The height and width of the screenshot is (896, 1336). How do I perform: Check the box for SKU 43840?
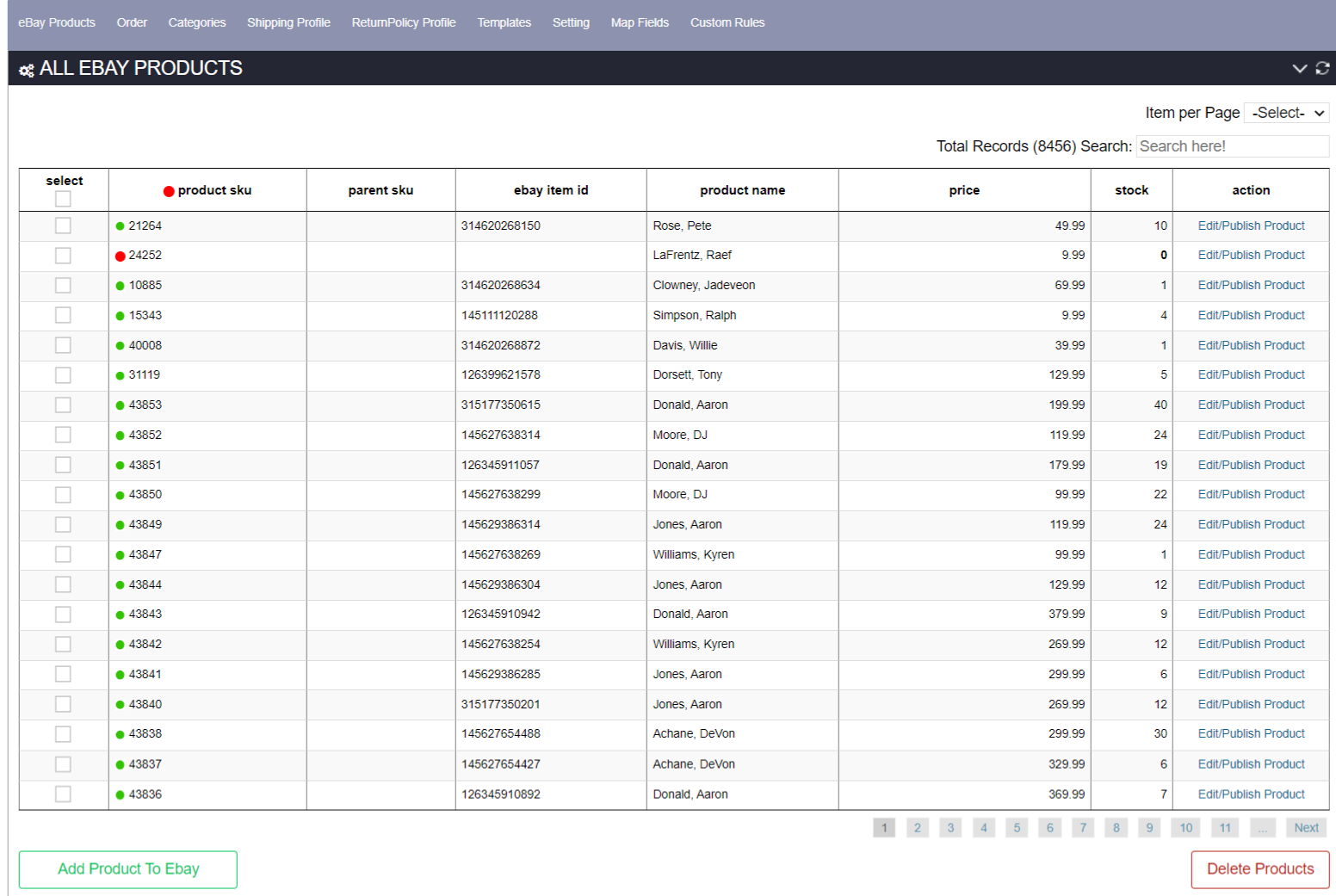[x=63, y=704]
